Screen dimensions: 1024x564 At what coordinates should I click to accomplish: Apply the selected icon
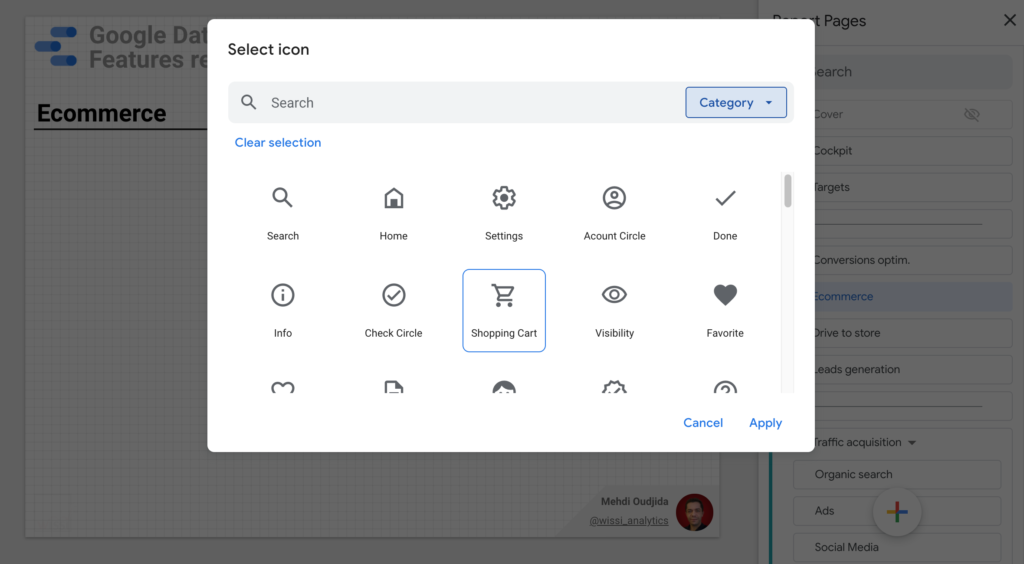[765, 423]
